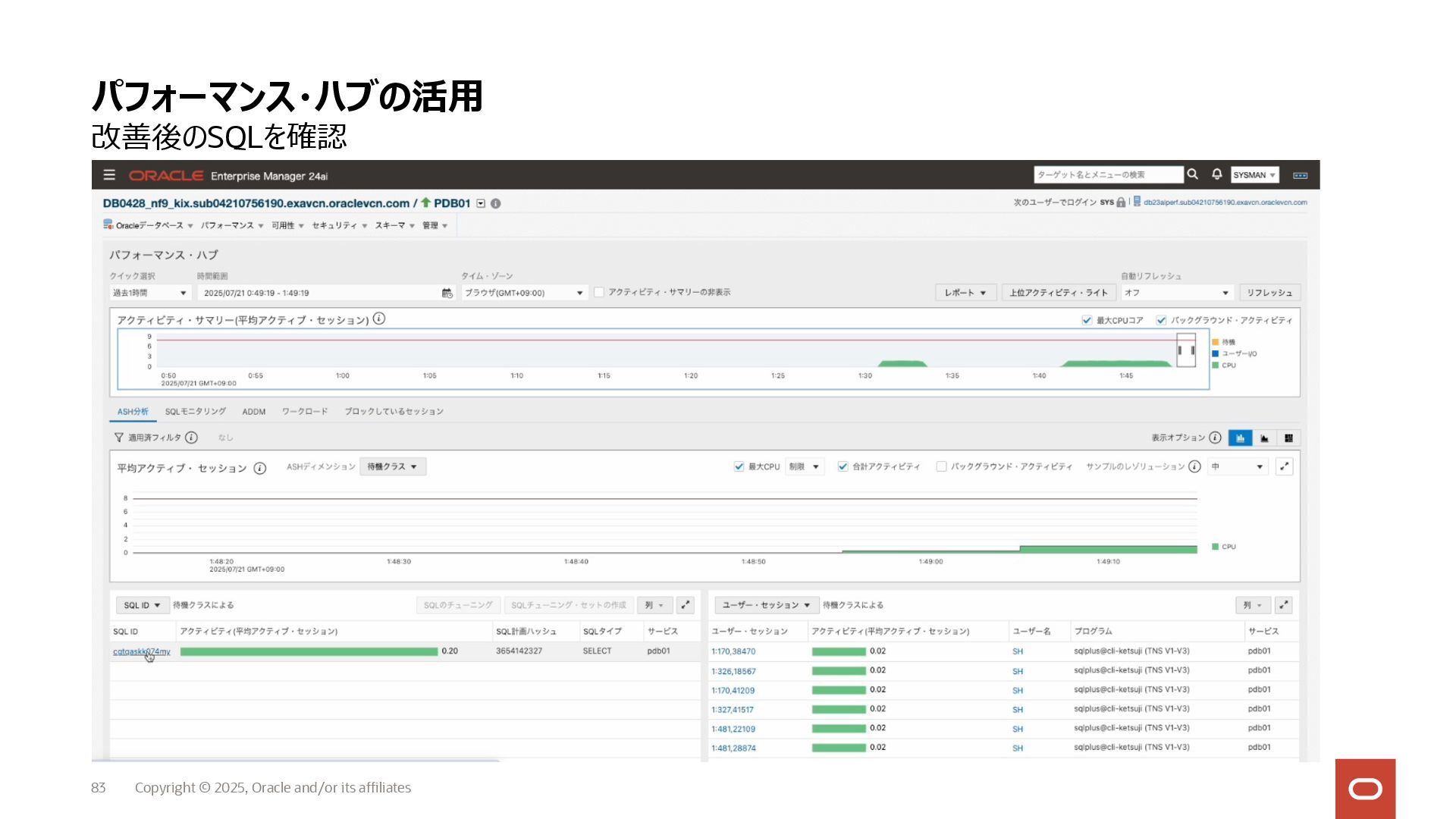Click the リフレッシュ button

point(1270,293)
